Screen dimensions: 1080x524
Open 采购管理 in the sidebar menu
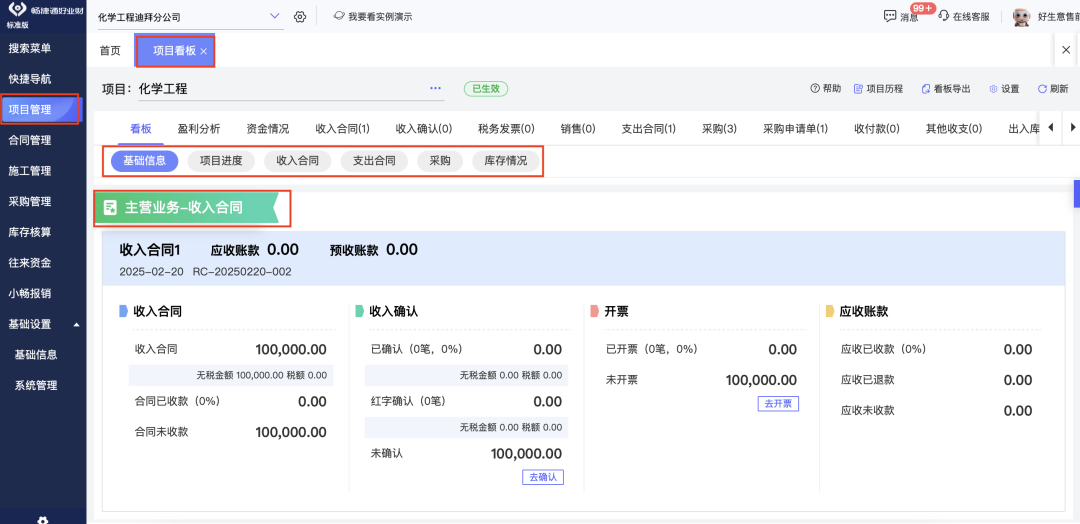30,202
